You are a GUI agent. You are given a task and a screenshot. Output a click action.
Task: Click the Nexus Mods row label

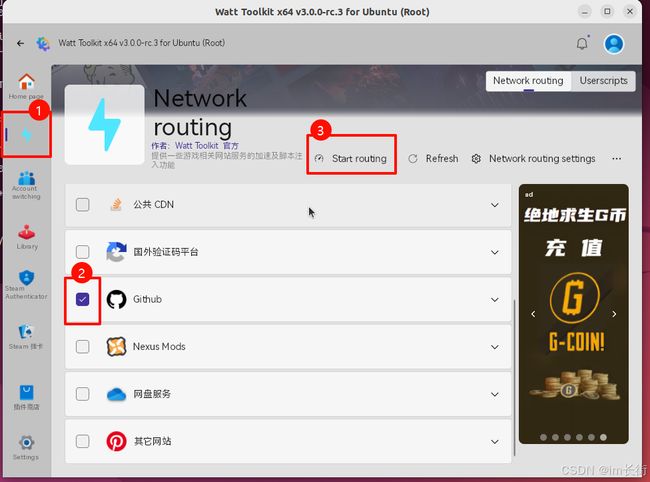(159, 346)
